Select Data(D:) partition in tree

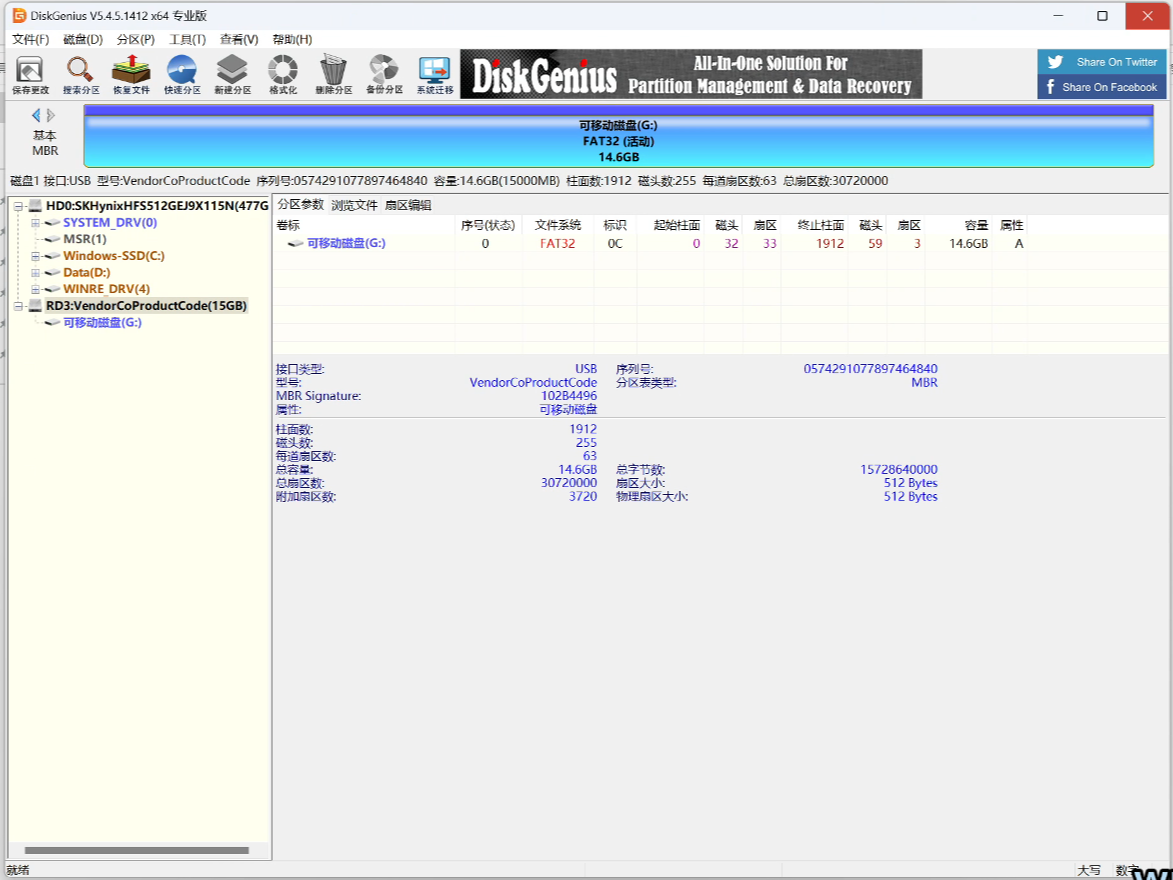[x=86, y=272]
